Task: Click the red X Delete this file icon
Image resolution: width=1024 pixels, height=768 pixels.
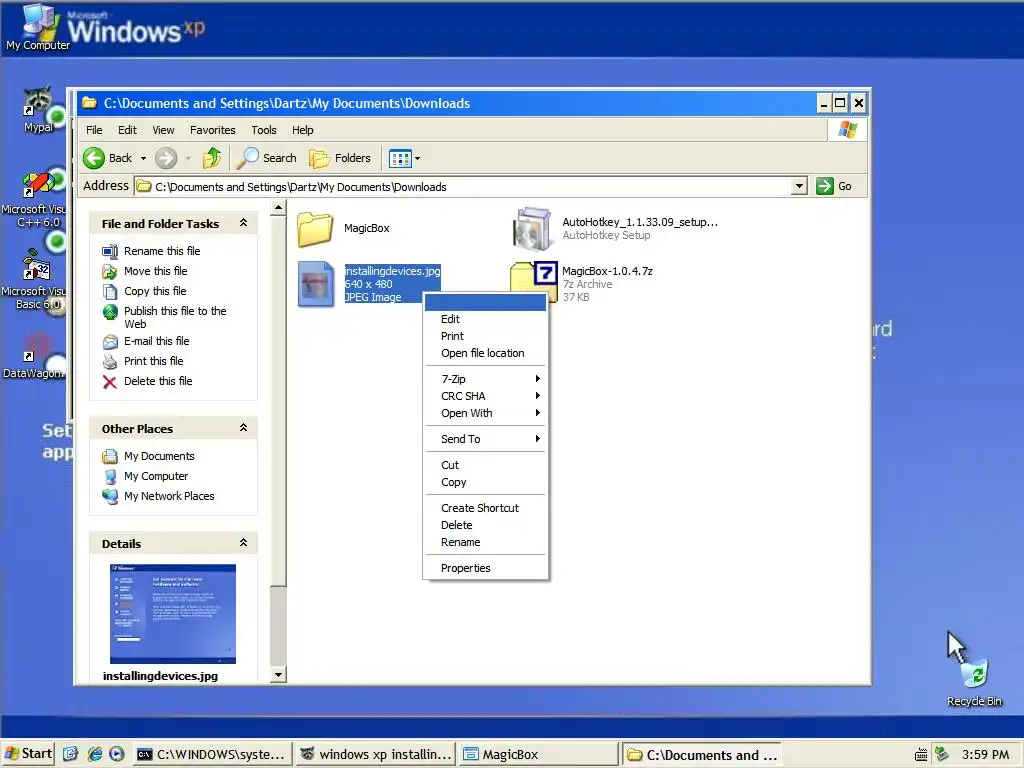Action: click(x=110, y=381)
